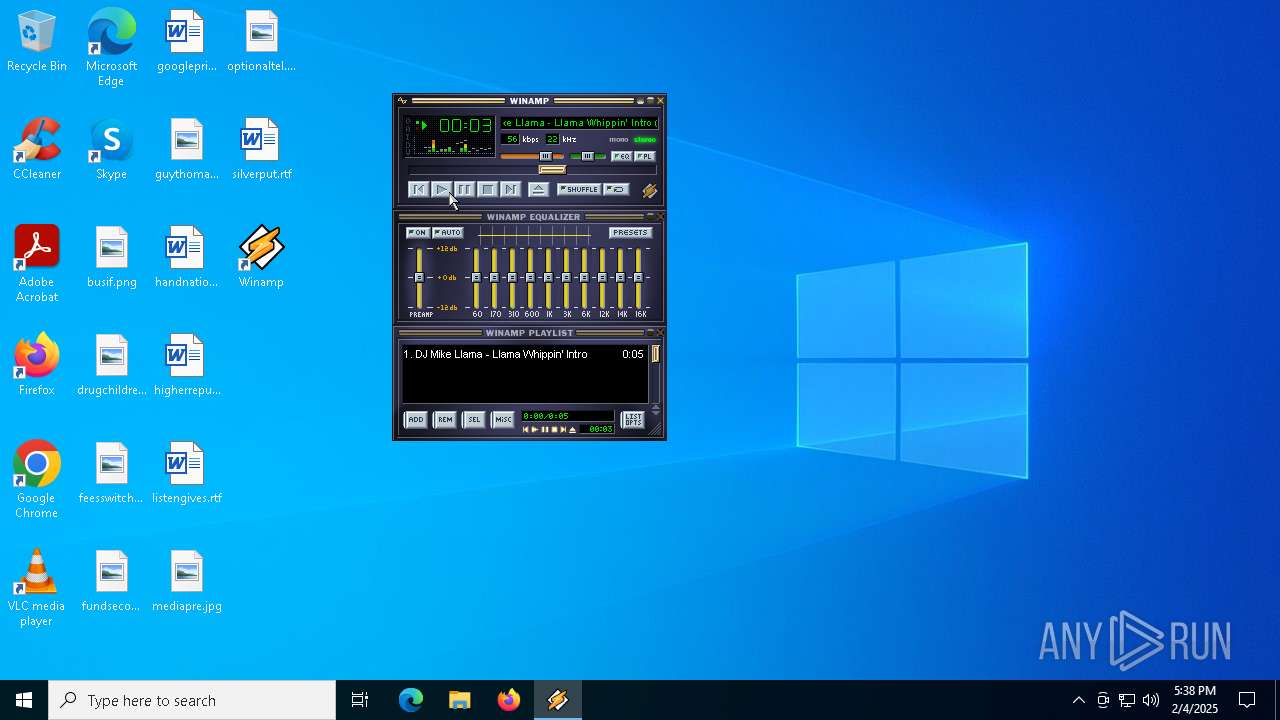Select Recycle Bin desktop icon
Screen dimensions: 1280x720
[x=37, y=42]
